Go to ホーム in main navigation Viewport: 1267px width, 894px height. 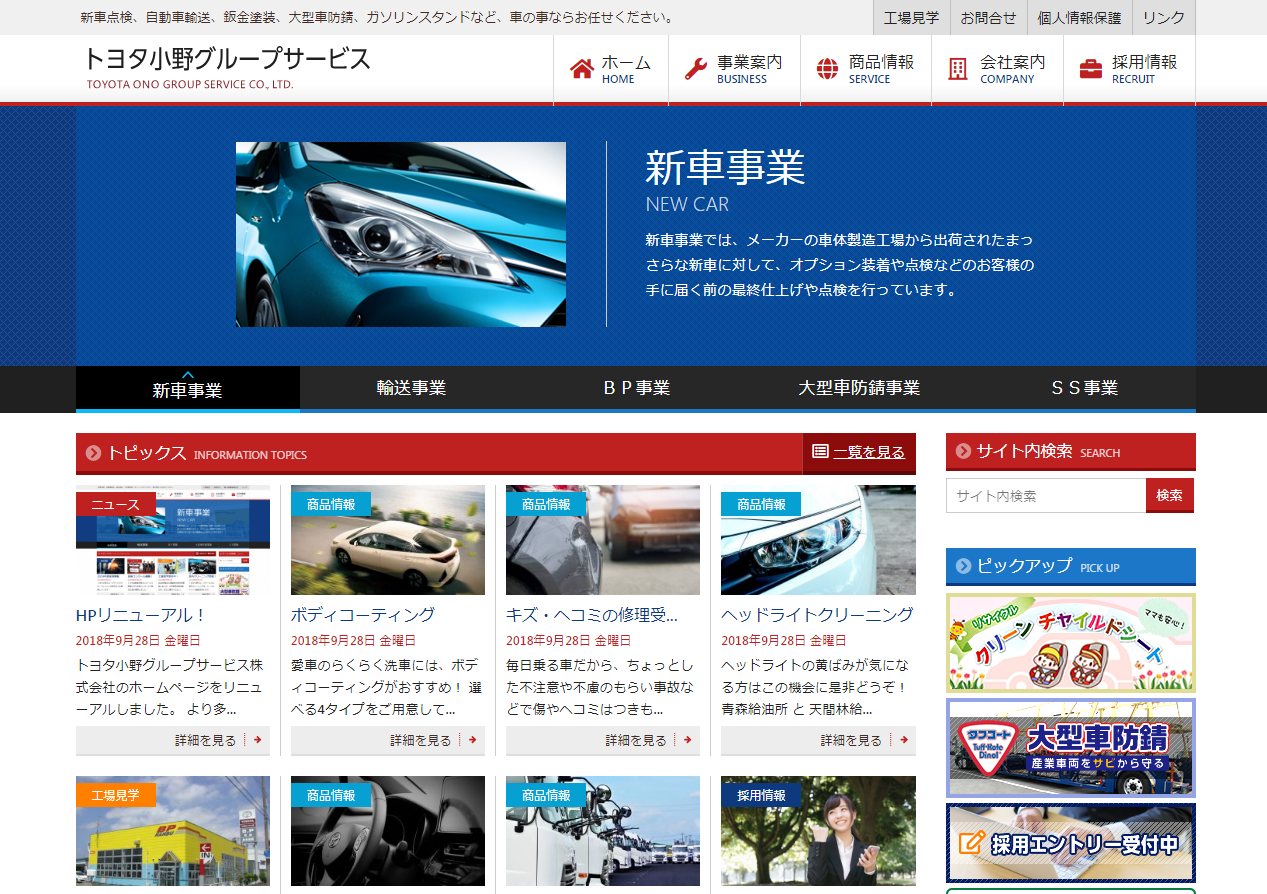click(x=611, y=69)
